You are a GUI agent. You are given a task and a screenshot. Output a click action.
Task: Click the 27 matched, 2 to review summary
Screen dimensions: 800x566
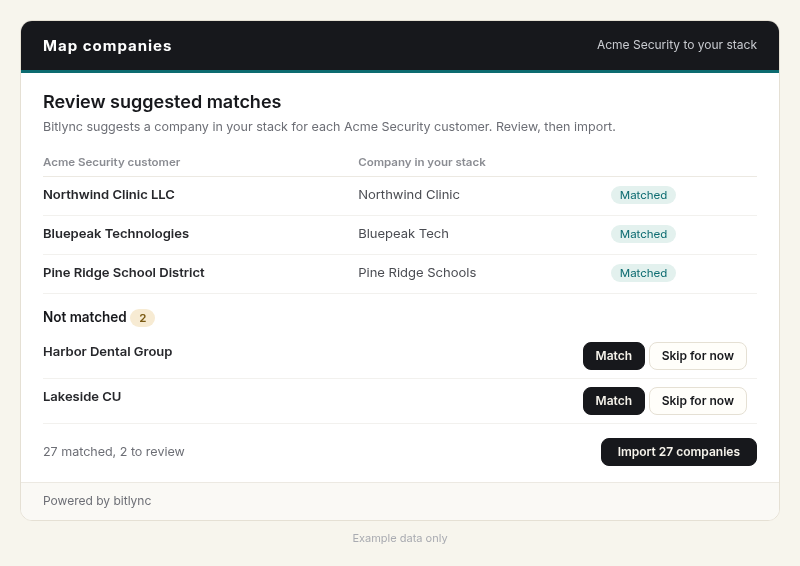[114, 452]
